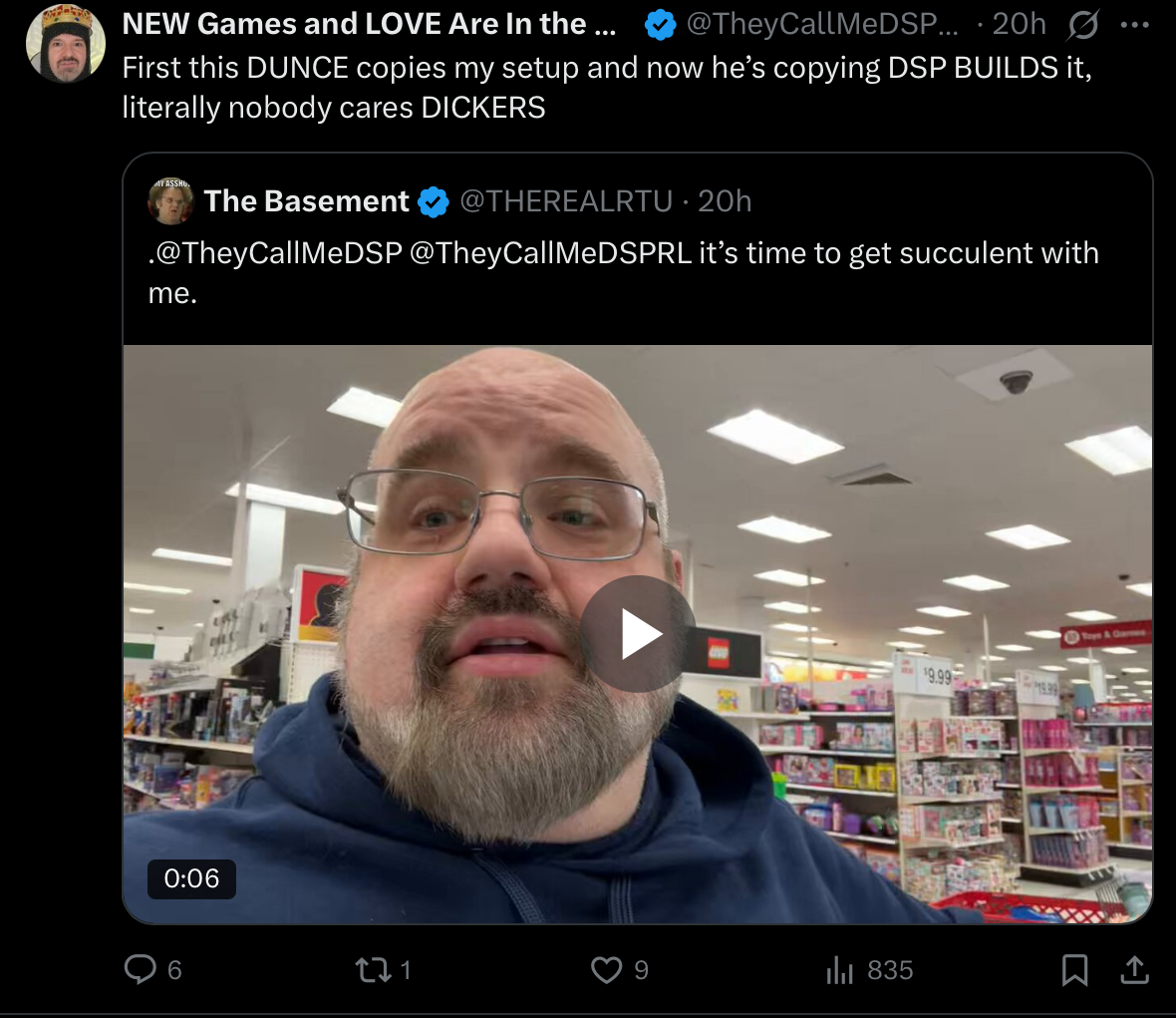Open the @THEREALRTU handle link
The image size is (1176, 1018).
pyautogui.click(x=566, y=201)
